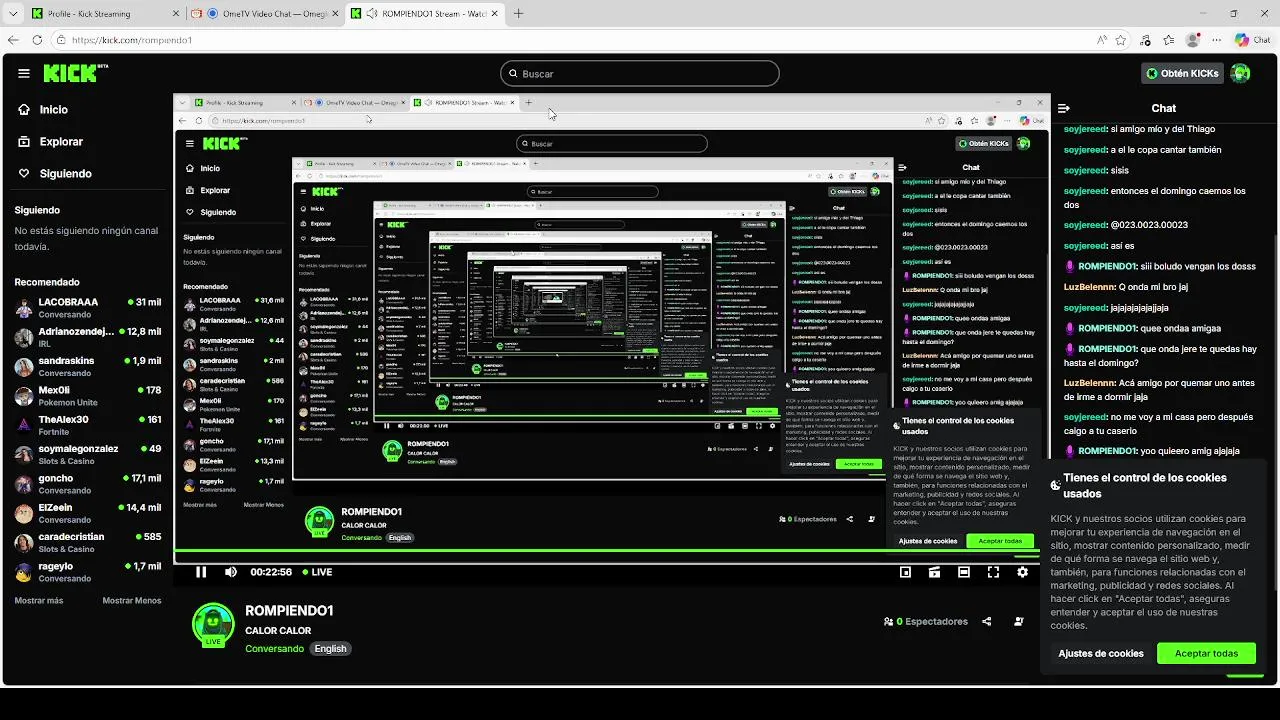The height and width of the screenshot is (720, 1280).
Task: Pause the live stream playback
Action: point(201,572)
